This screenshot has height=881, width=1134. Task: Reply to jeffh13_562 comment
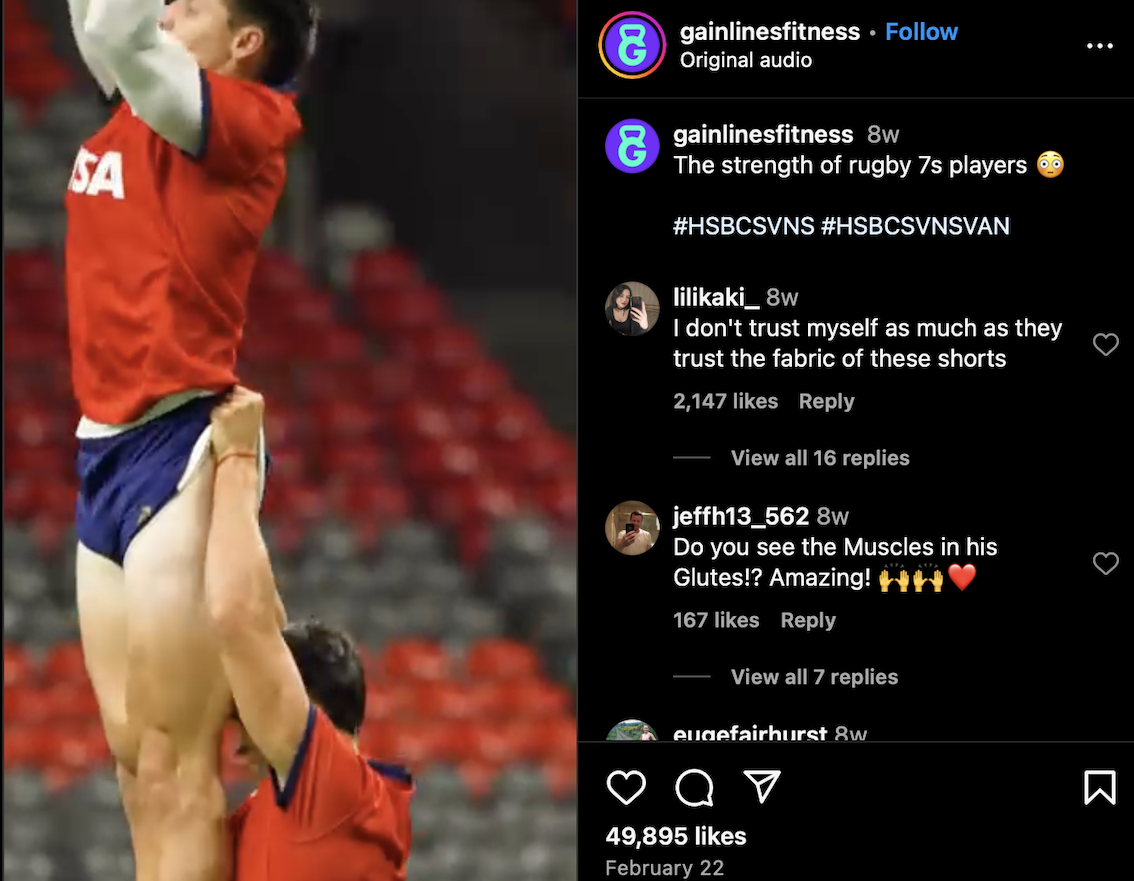(x=808, y=621)
